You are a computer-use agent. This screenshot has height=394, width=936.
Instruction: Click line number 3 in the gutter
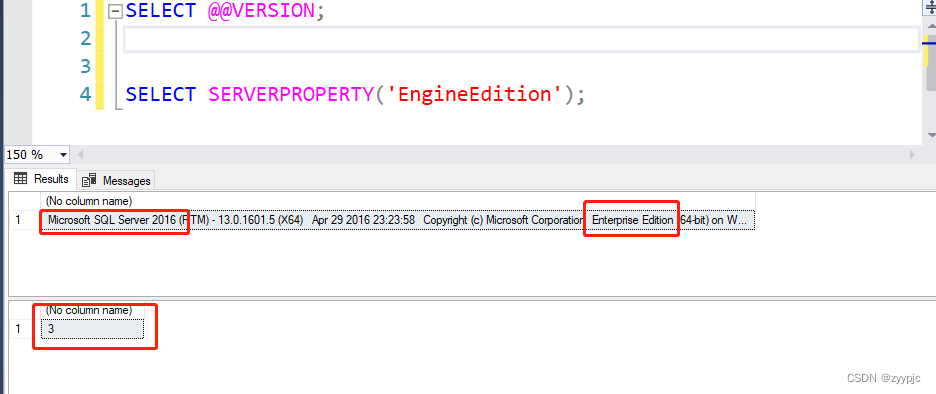(85, 66)
